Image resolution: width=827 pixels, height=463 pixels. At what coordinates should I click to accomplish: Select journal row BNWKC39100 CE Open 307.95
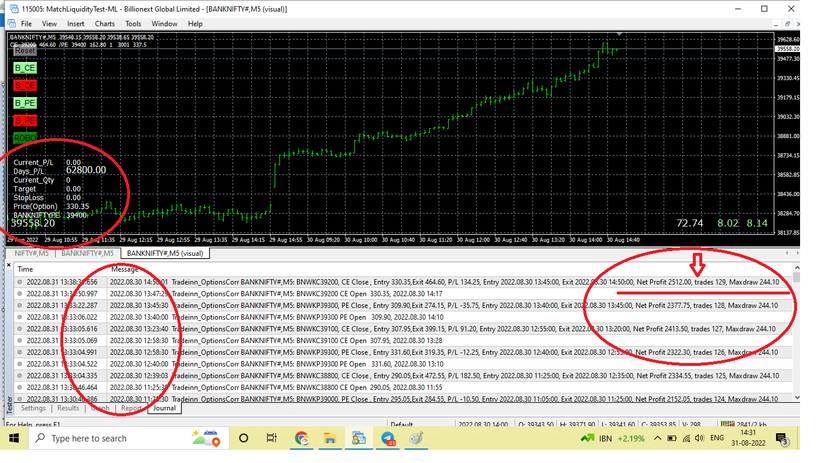(x=403, y=341)
